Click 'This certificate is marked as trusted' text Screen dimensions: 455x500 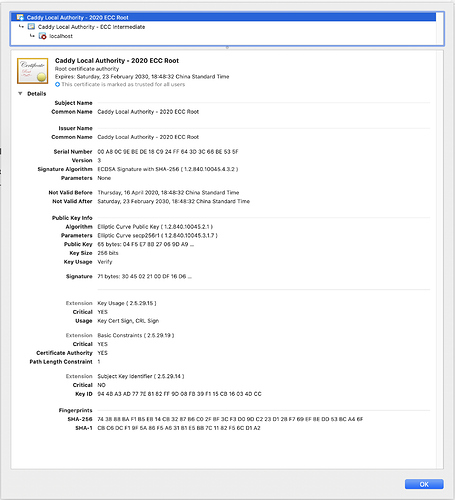click(x=123, y=85)
